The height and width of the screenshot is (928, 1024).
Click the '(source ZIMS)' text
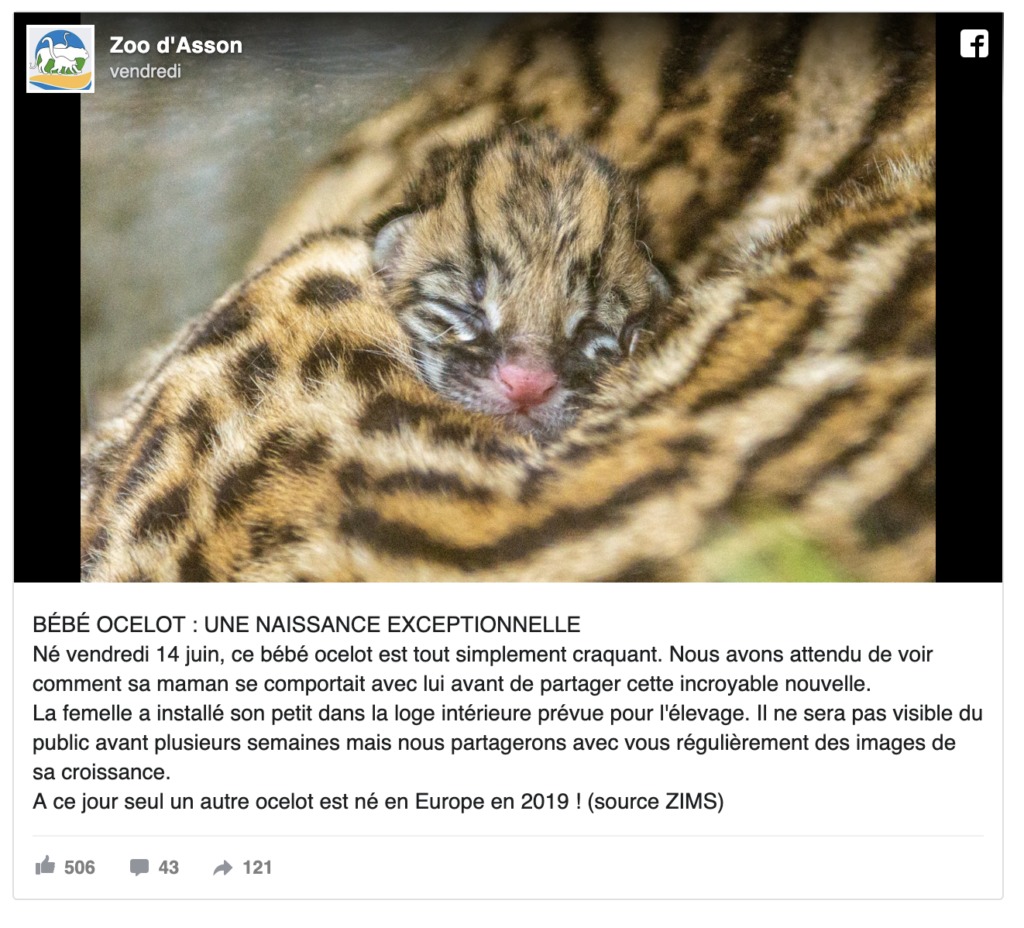[656, 801]
